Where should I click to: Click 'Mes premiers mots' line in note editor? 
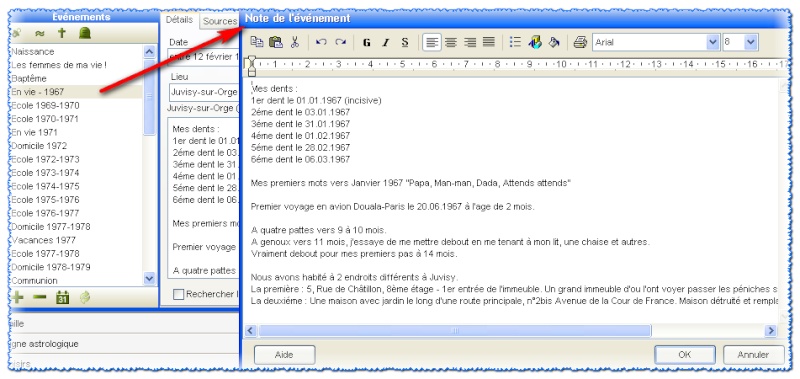pos(411,183)
